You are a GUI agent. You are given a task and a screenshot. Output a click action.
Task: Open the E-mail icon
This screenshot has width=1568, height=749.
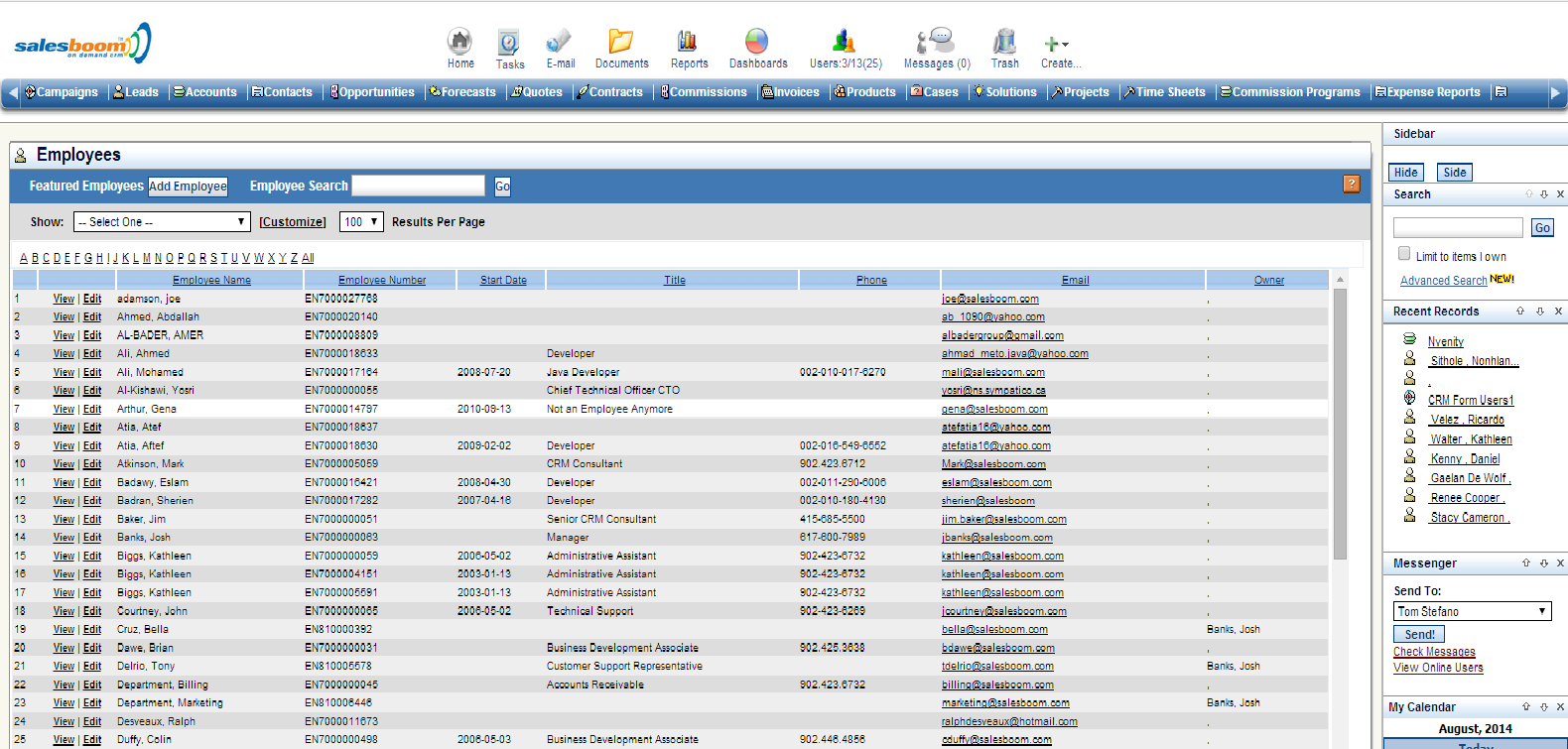point(560,42)
